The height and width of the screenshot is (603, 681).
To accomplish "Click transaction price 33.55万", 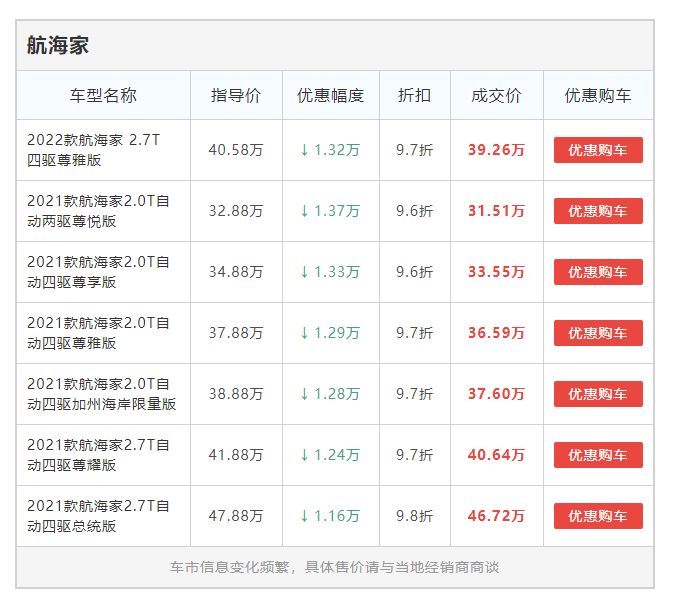I will pos(496,272).
